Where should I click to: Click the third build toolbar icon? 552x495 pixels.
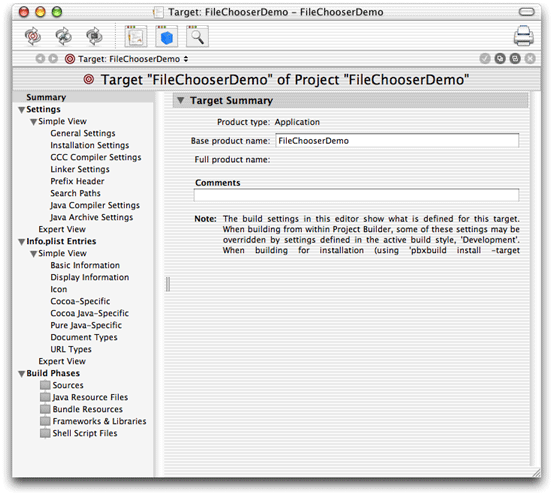point(94,36)
